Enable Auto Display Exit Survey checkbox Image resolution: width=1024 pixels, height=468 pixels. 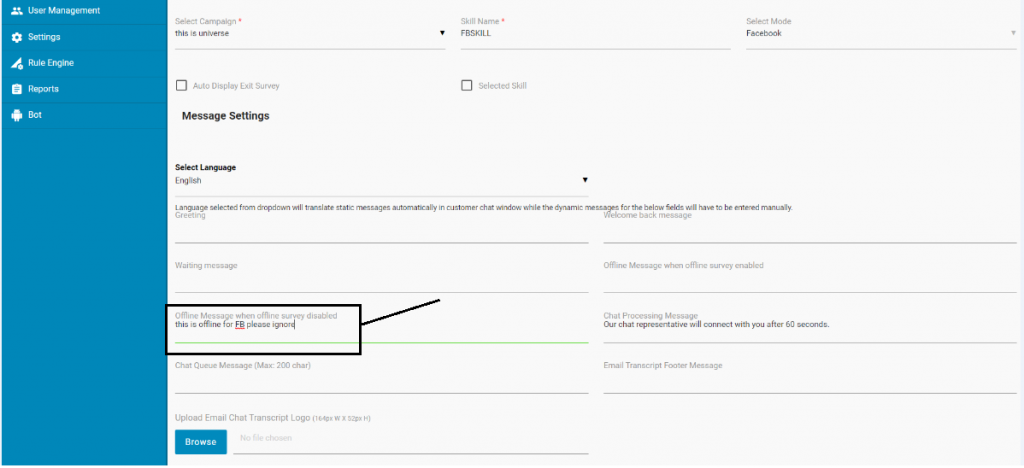(182, 86)
